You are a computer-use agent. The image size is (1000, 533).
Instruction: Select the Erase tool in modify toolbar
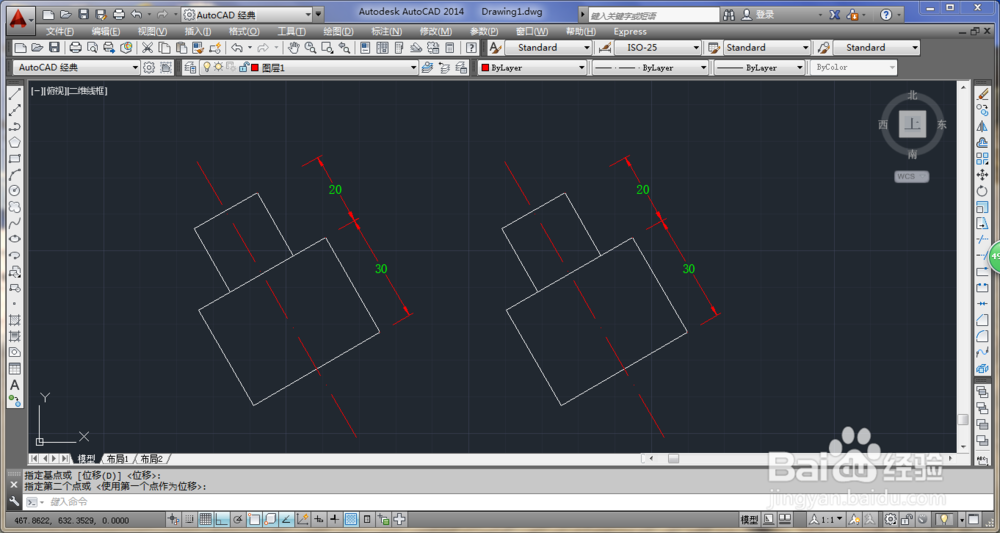982,94
